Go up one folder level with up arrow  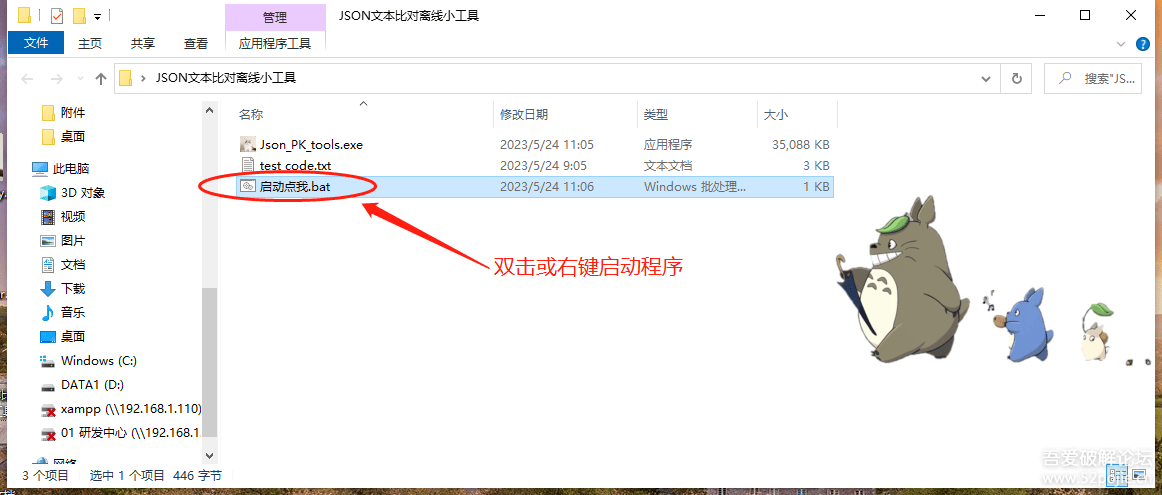tap(102, 79)
